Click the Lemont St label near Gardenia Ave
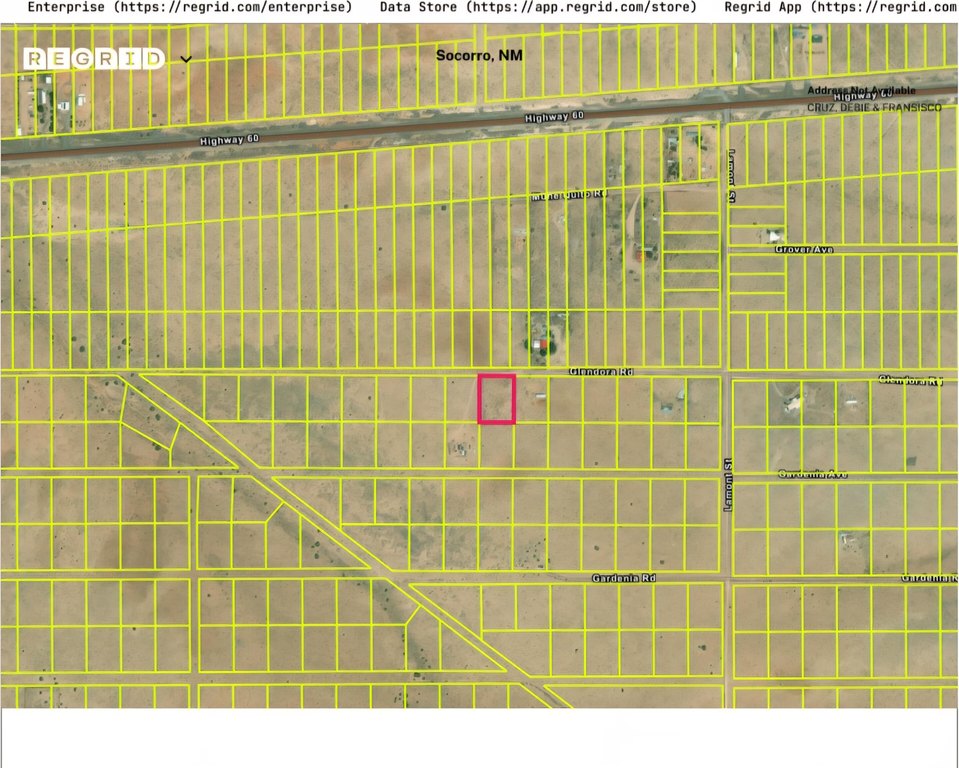 (x=728, y=484)
